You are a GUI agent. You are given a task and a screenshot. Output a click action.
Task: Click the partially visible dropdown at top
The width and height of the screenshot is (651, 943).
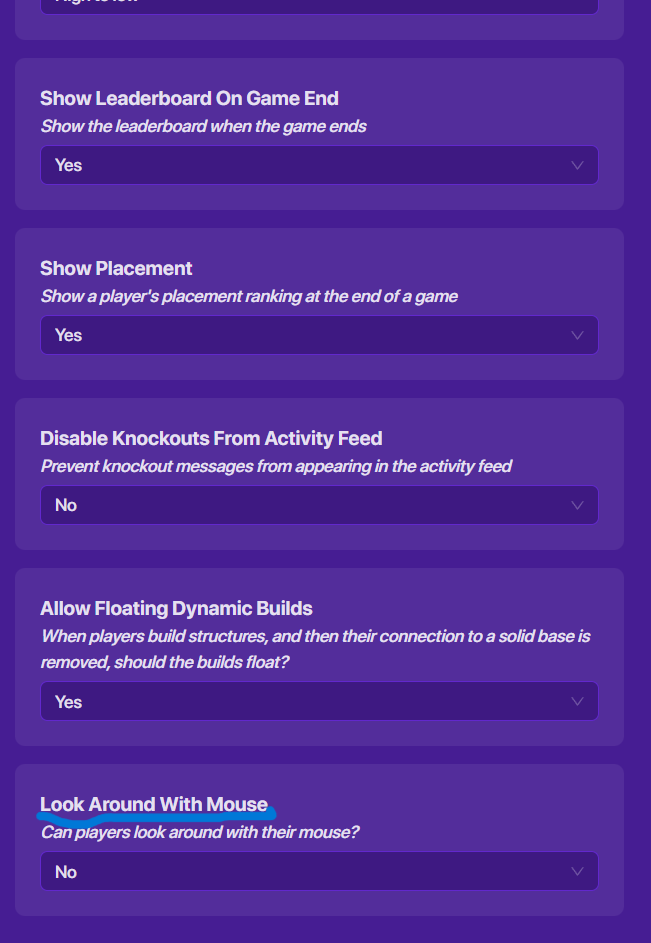319,5
